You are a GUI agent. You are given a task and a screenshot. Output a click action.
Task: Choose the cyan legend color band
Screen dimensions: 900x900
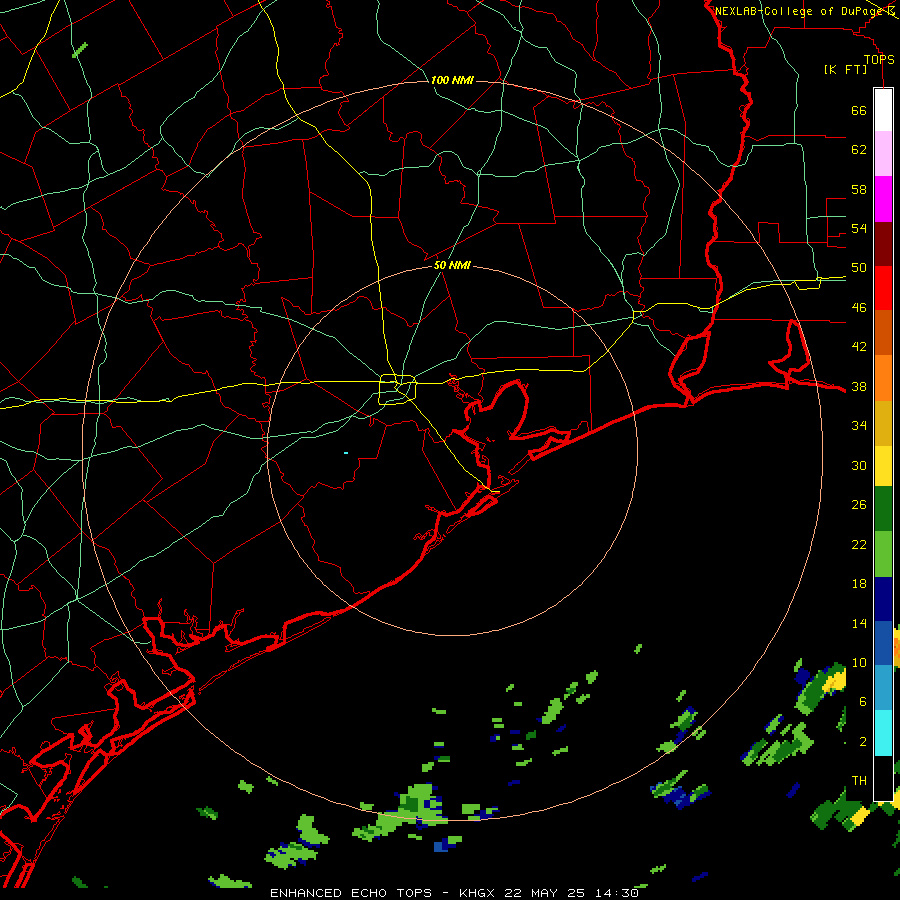(x=883, y=733)
